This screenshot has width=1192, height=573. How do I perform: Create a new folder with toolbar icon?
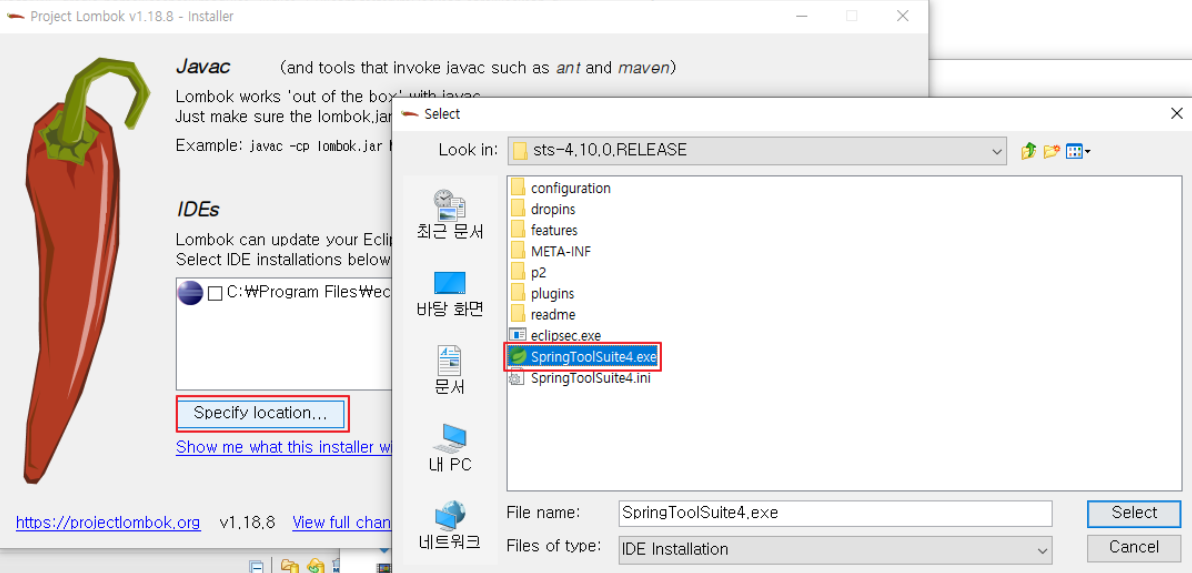coord(1051,150)
